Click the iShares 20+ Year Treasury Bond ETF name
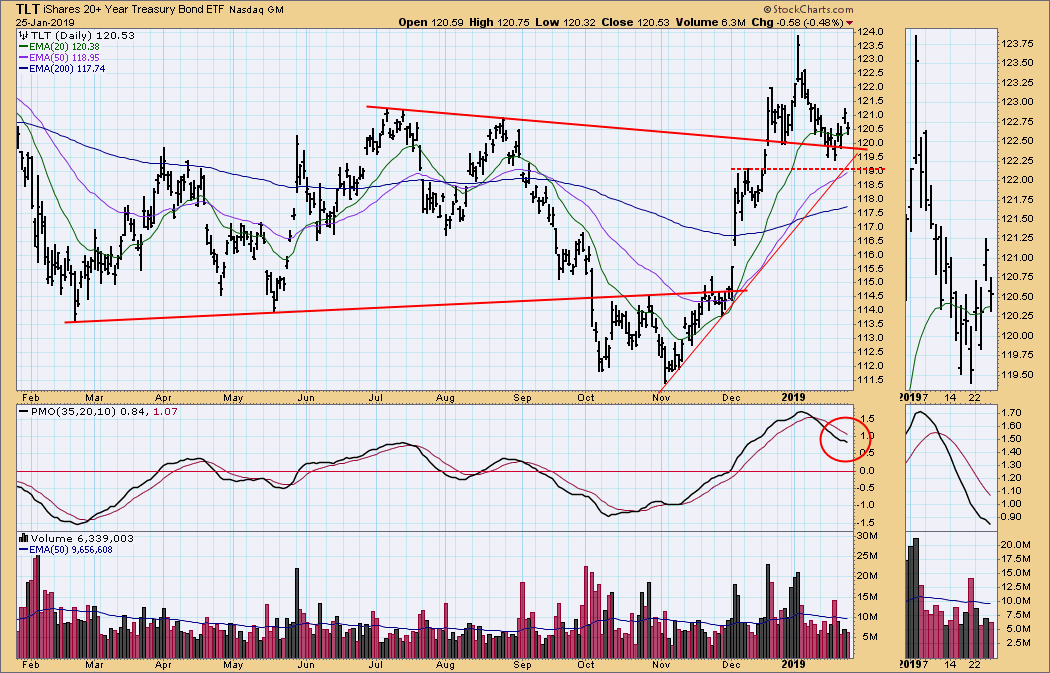 133,9
